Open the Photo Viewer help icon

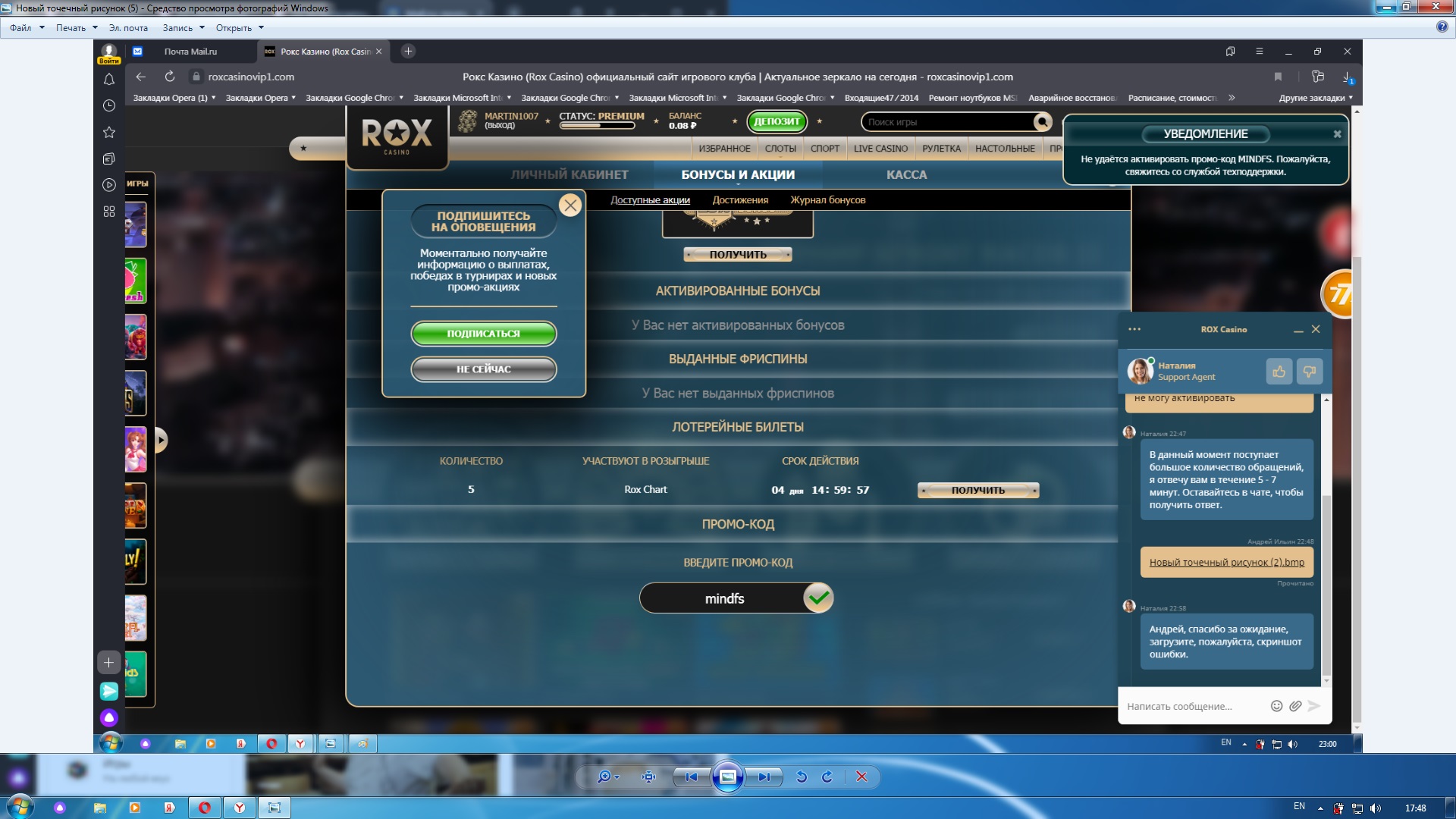(x=1442, y=27)
